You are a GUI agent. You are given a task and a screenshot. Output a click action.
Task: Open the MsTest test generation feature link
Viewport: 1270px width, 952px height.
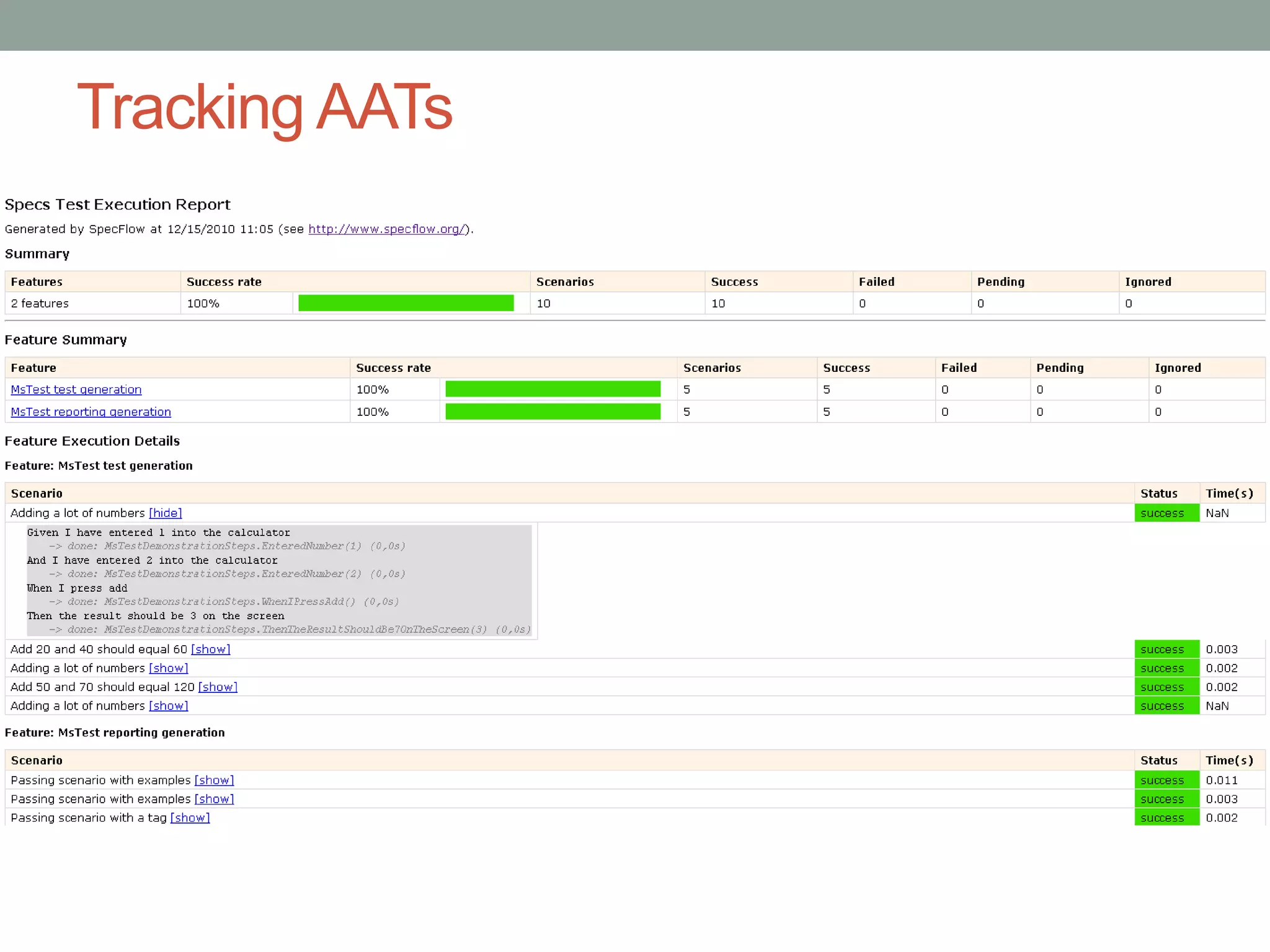pos(76,390)
